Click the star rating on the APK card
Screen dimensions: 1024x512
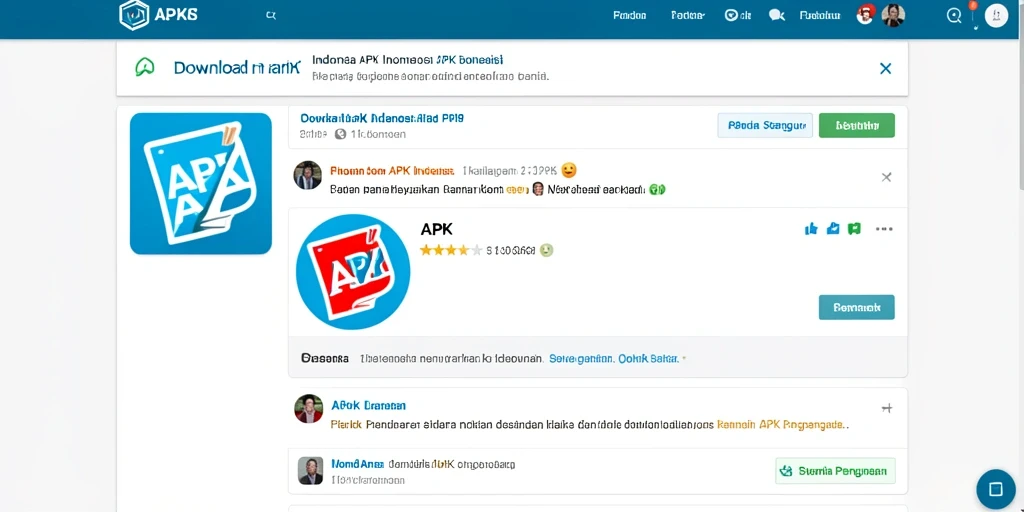point(451,250)
